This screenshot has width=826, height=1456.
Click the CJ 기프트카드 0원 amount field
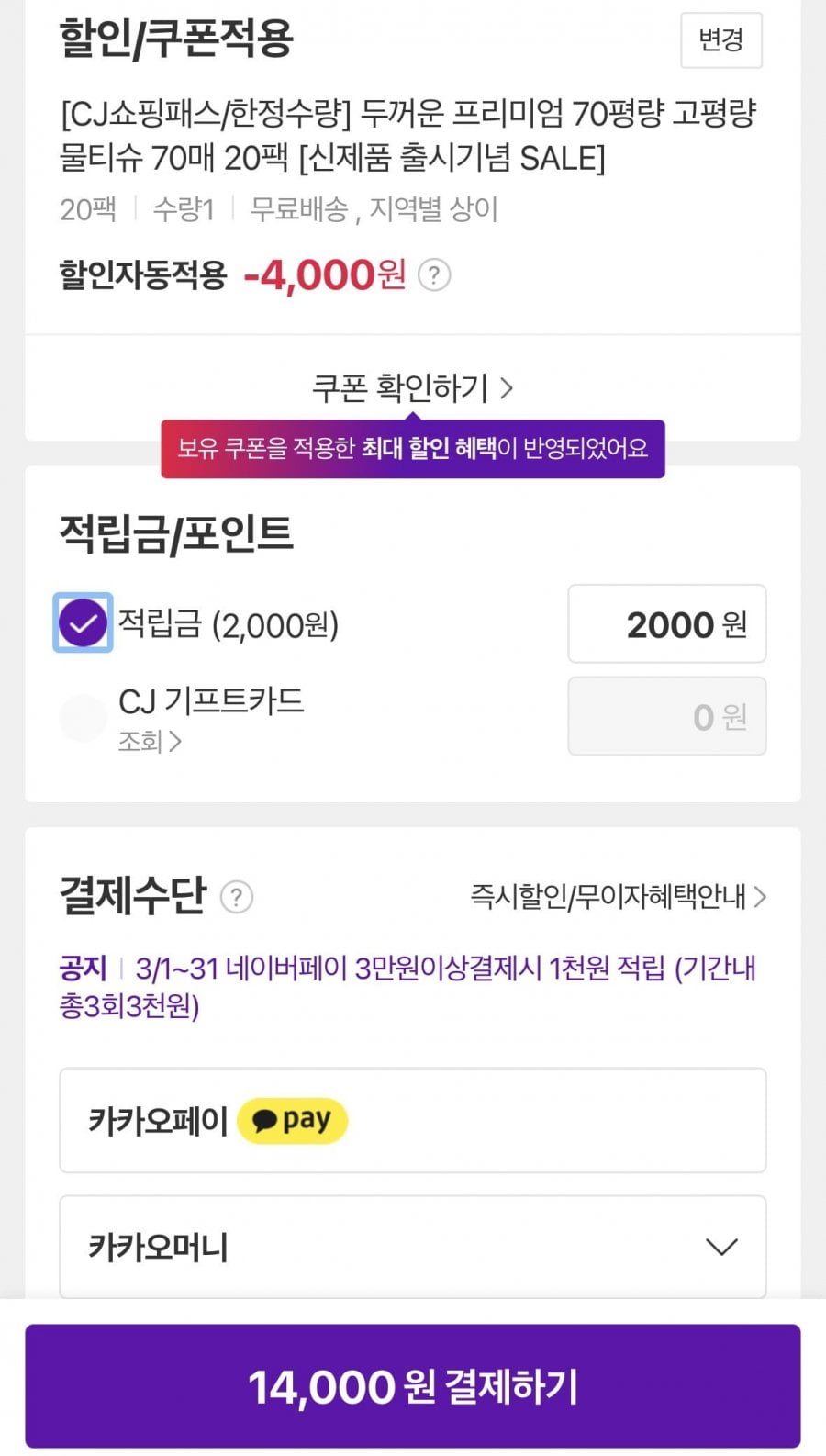click(666, 717)
